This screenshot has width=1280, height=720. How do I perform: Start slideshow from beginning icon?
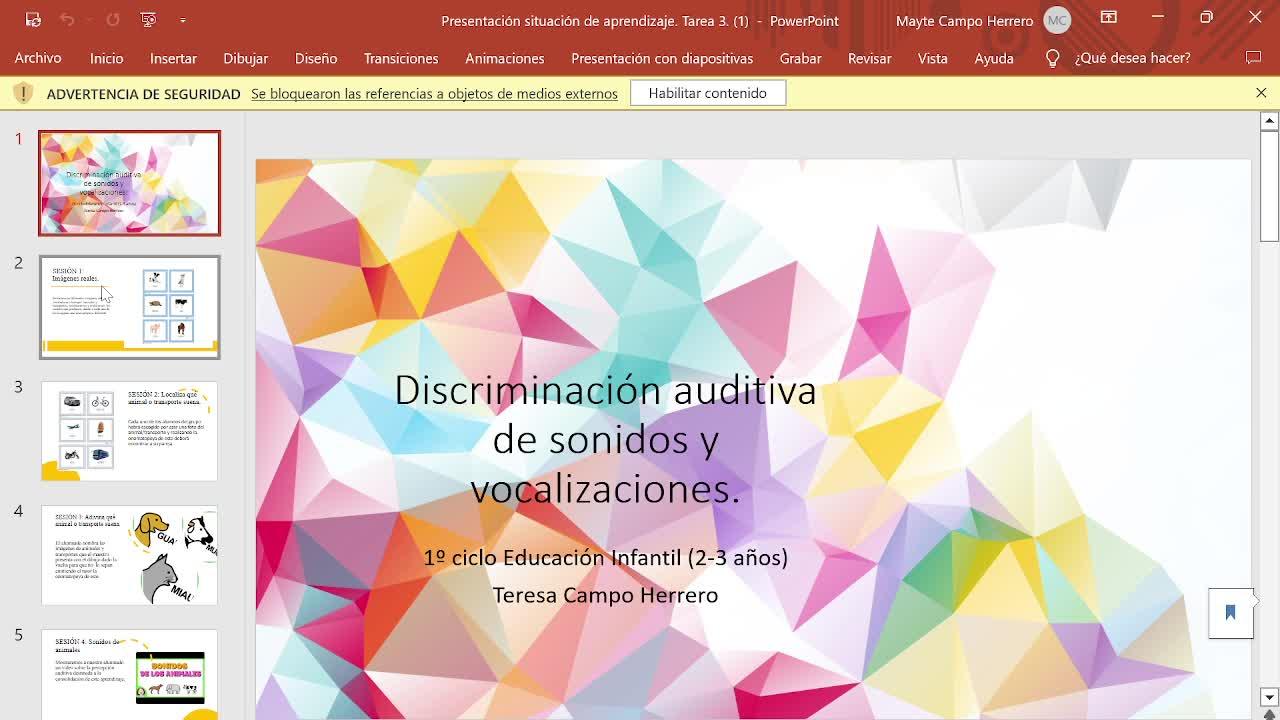pyautogui.click(x=148, y=20)
